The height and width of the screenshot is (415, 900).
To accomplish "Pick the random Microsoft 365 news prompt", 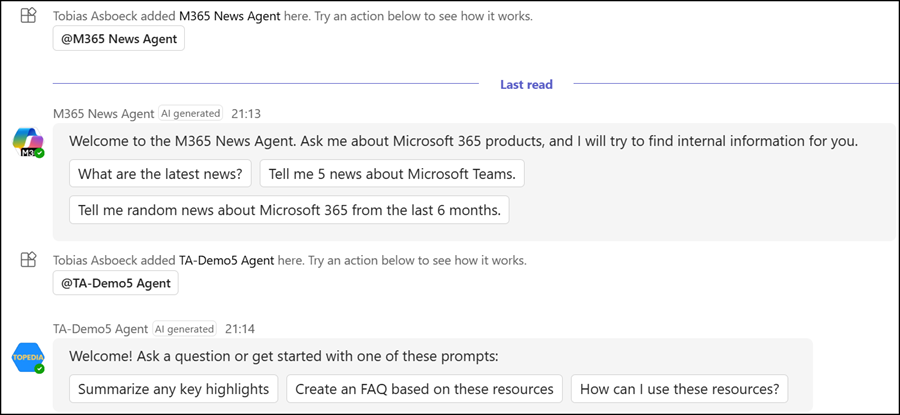I will click(289, 210).
